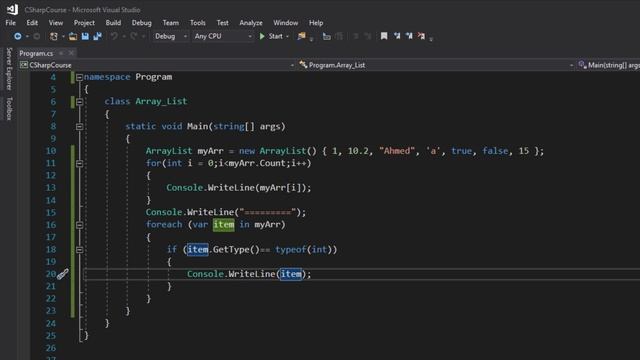Viewport: 640px width, 360px height.
Task: Collapse the if statement block
Action: pyautogui.click(x=80, y=249)
